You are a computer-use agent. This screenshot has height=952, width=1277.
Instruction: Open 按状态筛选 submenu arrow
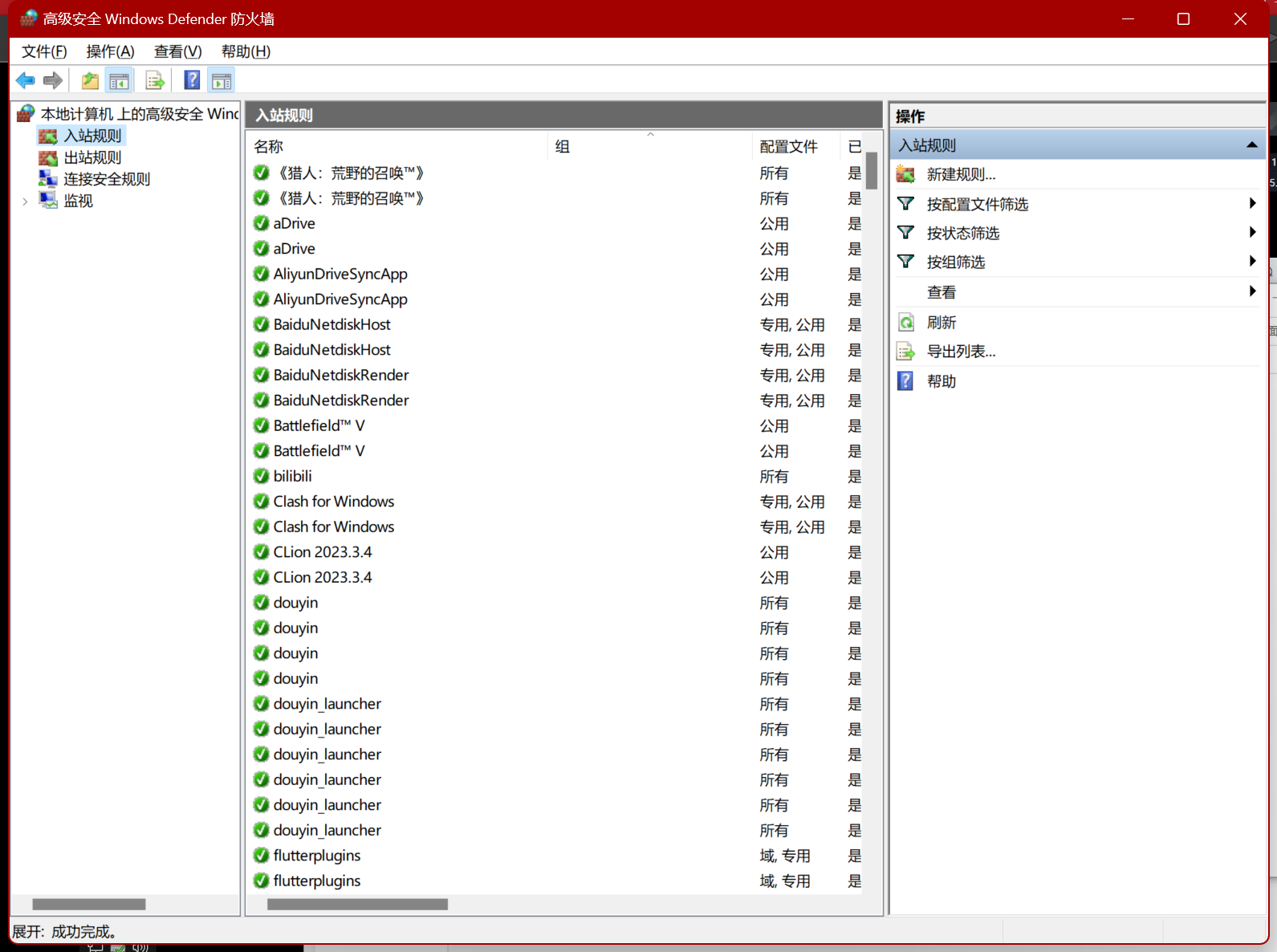[1252, 233]
